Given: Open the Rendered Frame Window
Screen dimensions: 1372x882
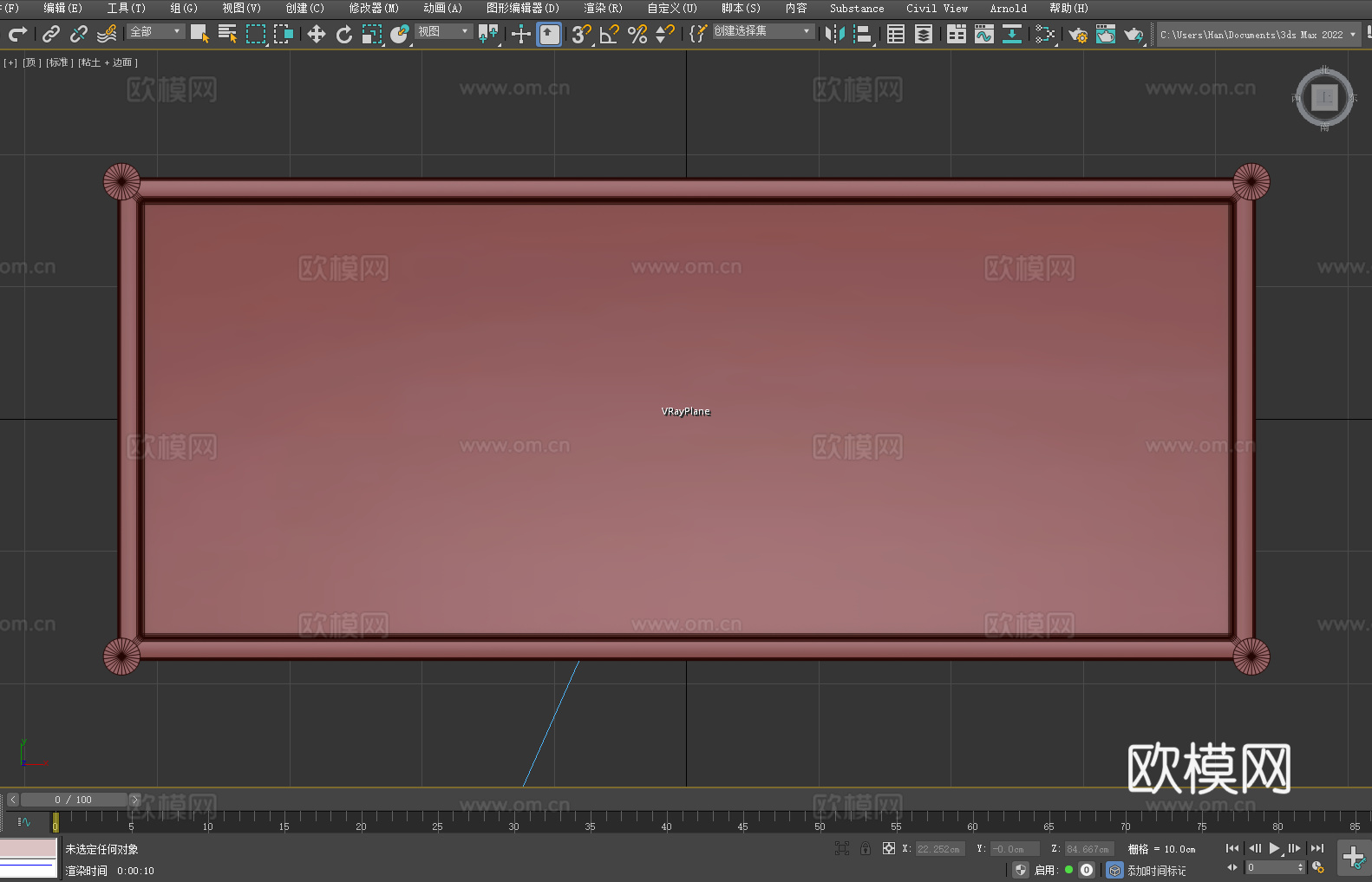Looking at the screenshot, I should coord(1106,34).
